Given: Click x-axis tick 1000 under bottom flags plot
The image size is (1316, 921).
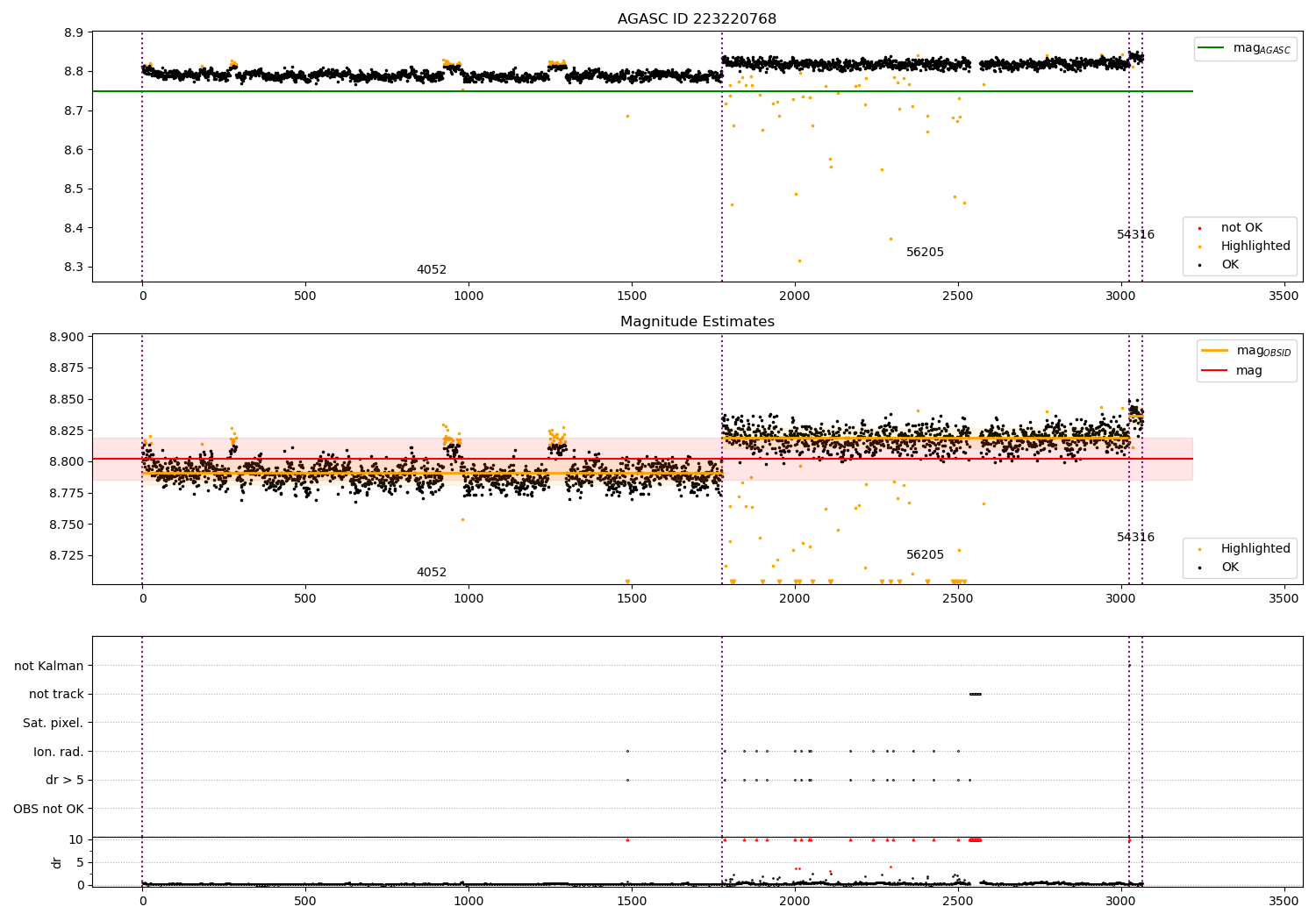Looking at the screenshot, I should pos(468,901).
